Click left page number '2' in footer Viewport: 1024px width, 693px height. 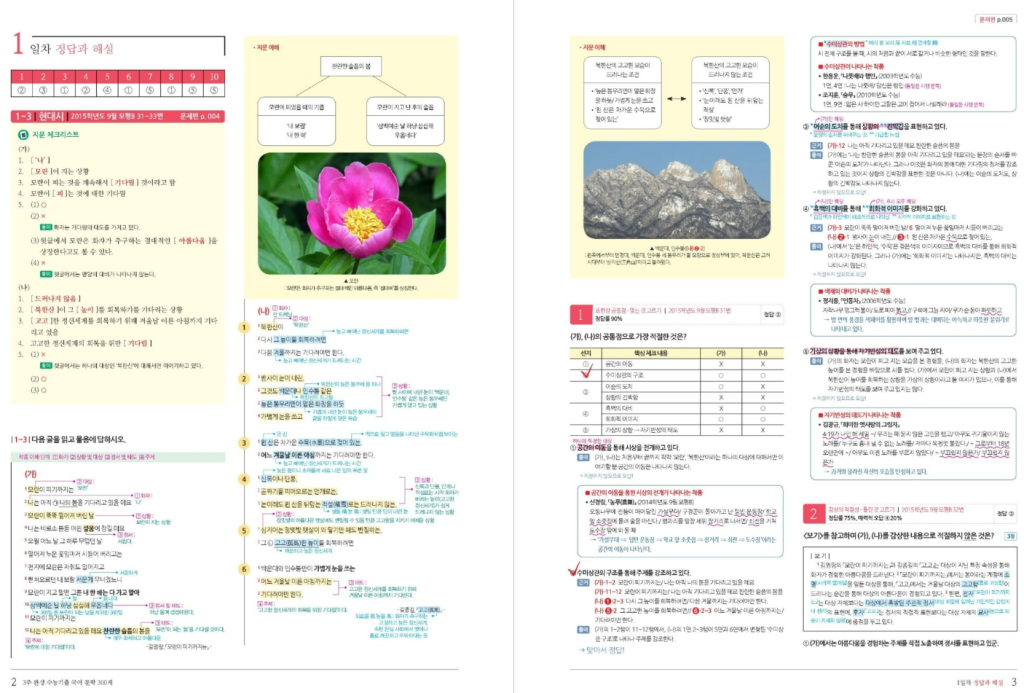tap(14, 682)
